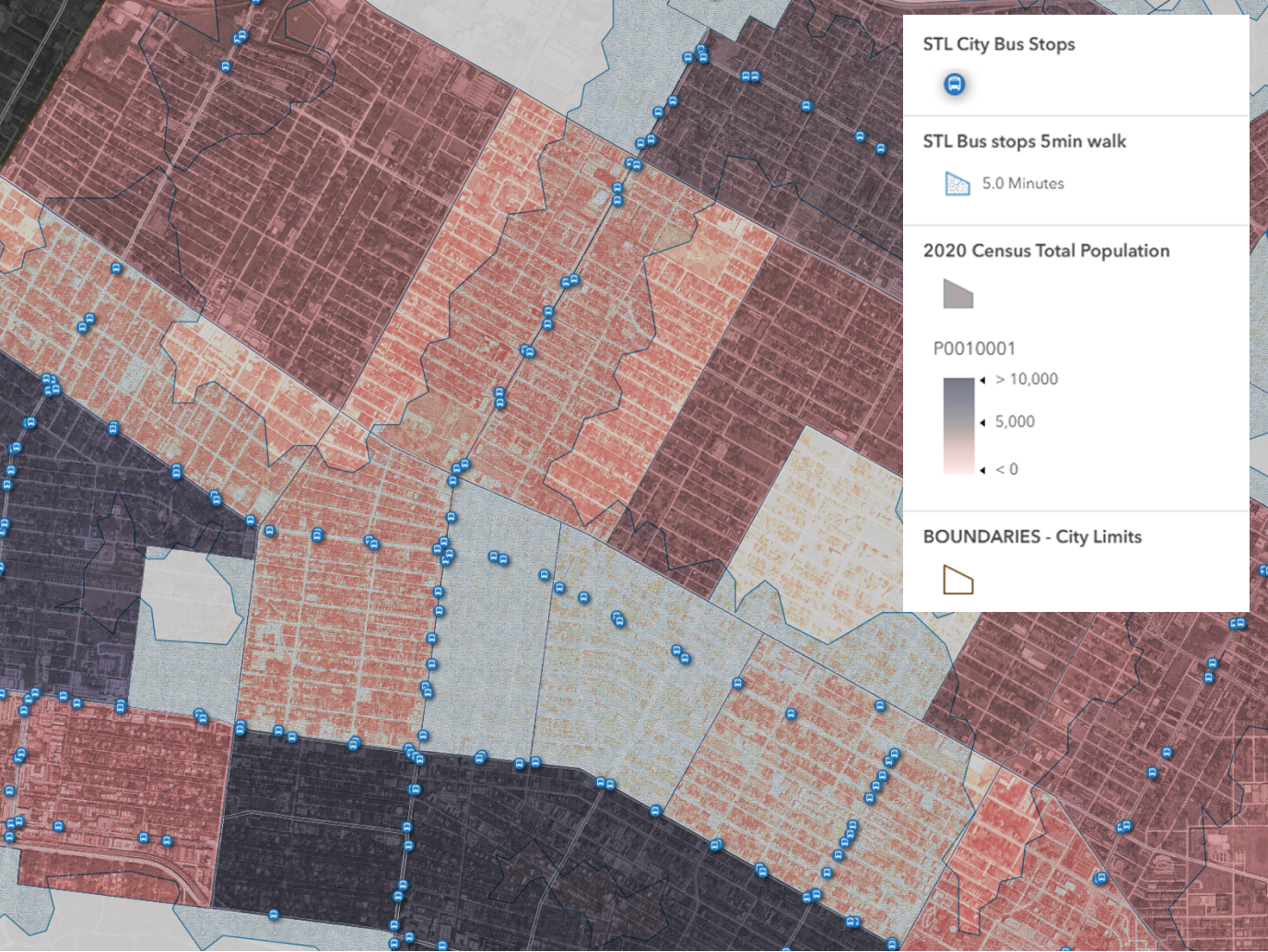Click the > 10,000 ramp label

click(x=1027, y=379)
